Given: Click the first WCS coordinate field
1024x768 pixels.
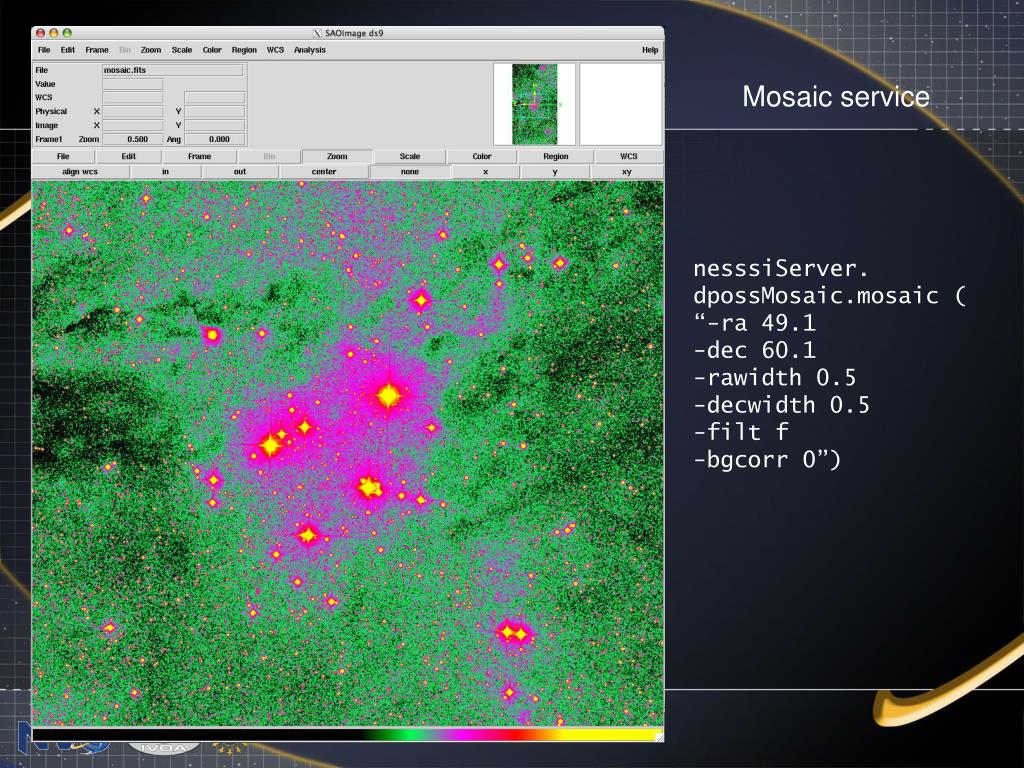Looking at the screenshot, I should pos(133,97).
